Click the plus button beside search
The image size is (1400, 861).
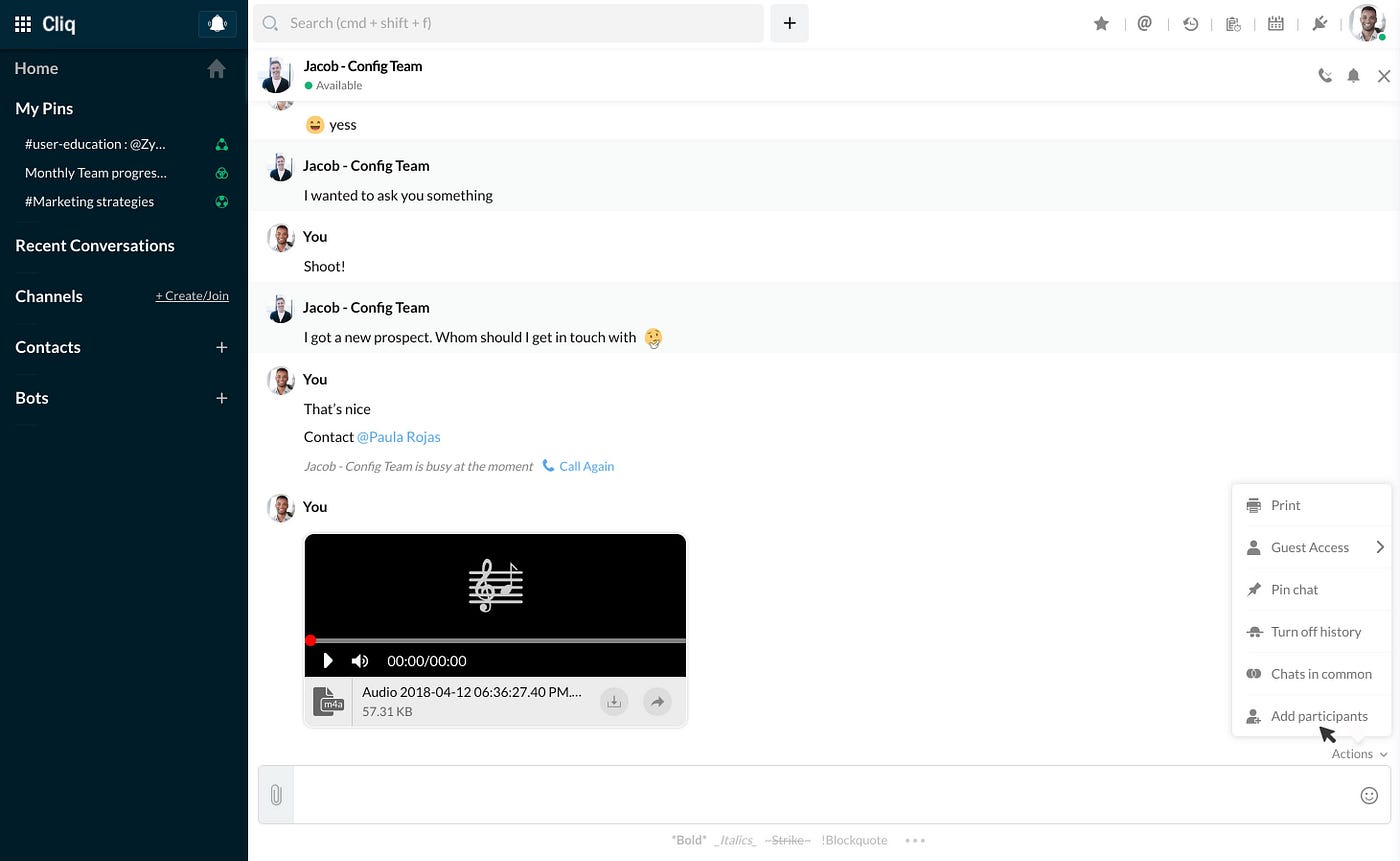pos(789,23)
